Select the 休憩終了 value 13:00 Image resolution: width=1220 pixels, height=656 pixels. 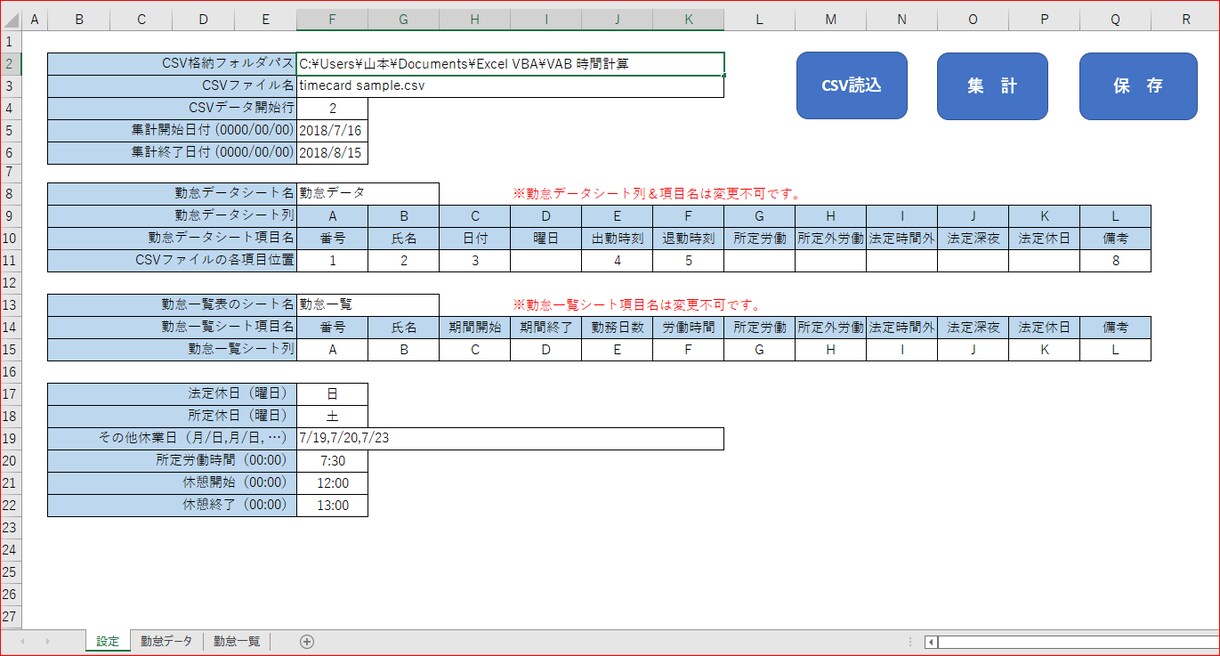point(332,505)
